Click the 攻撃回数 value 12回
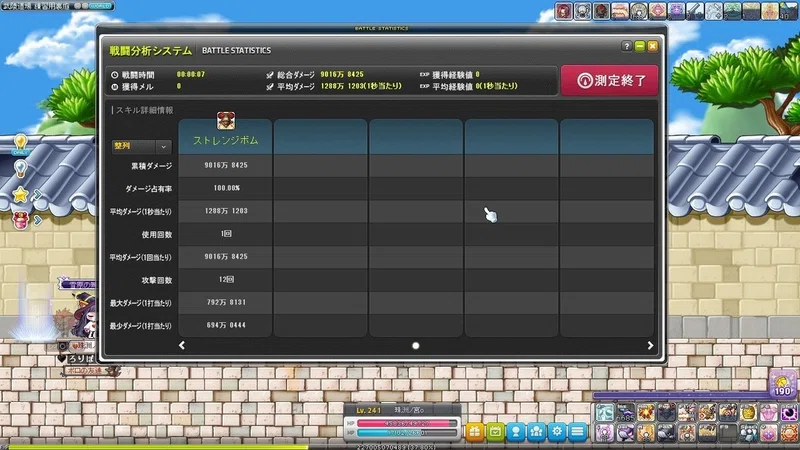This screenshot has width=800, height=450. pyautogui.click(x=226, y=280)
